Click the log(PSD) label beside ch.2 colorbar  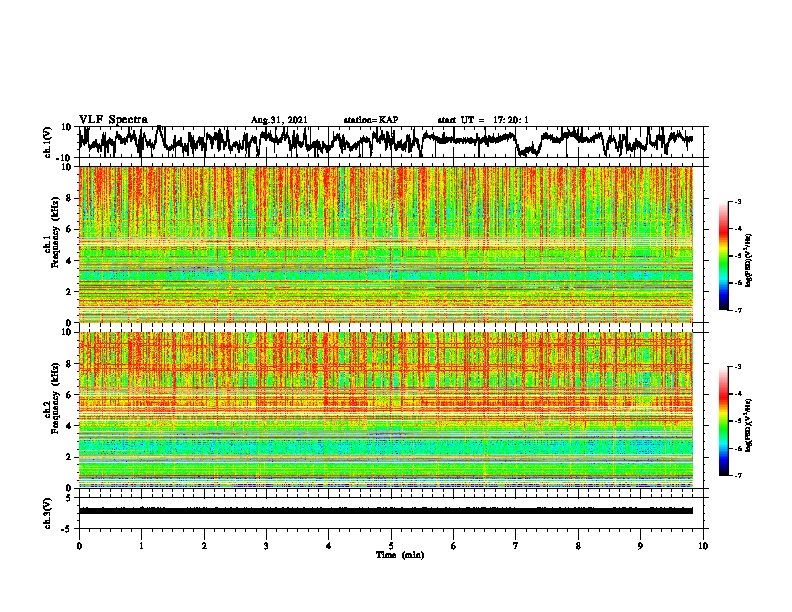tap(749, 423)
